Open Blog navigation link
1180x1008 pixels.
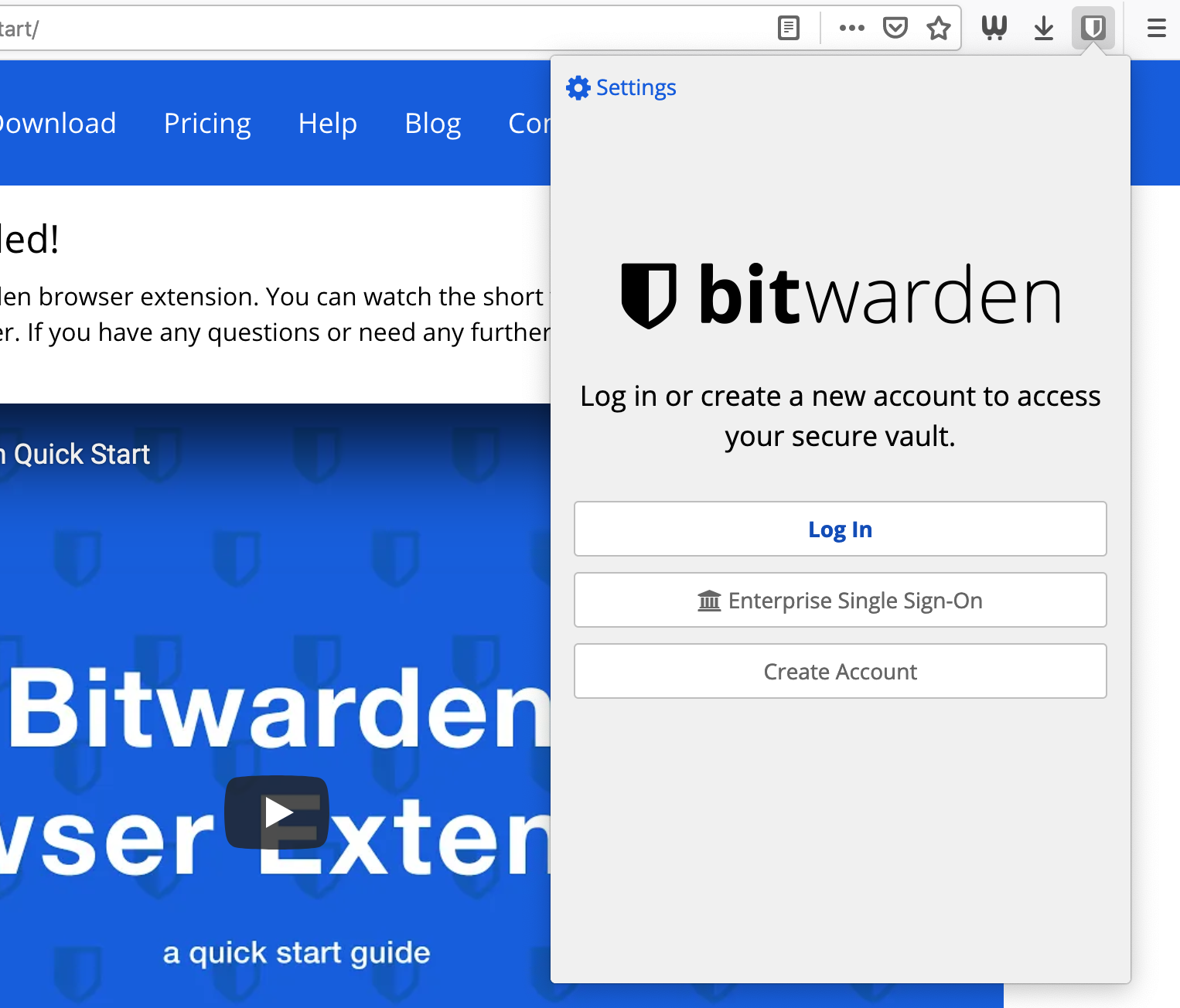click(x=433, y=124)
